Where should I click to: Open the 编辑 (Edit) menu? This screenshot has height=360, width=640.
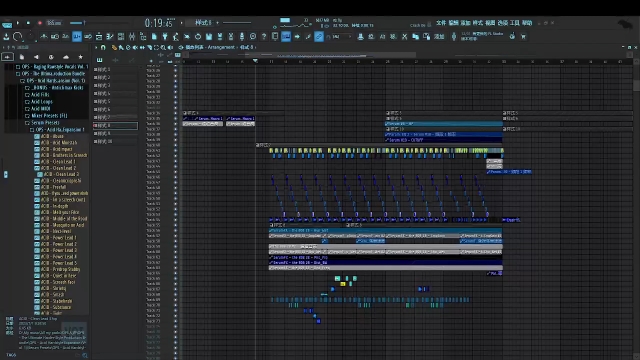tap(453, 23)
